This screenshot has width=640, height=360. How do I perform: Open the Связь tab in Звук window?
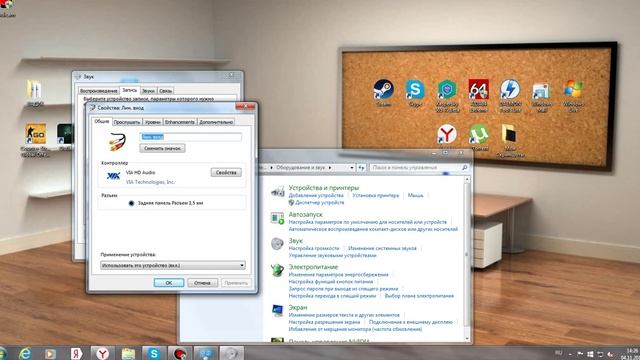pos(165,91)
